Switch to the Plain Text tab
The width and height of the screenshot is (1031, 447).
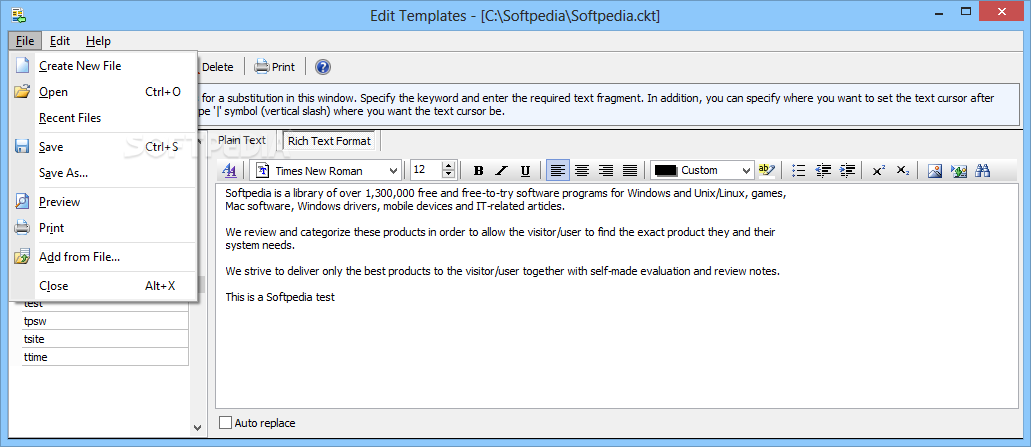coord(242,140)
